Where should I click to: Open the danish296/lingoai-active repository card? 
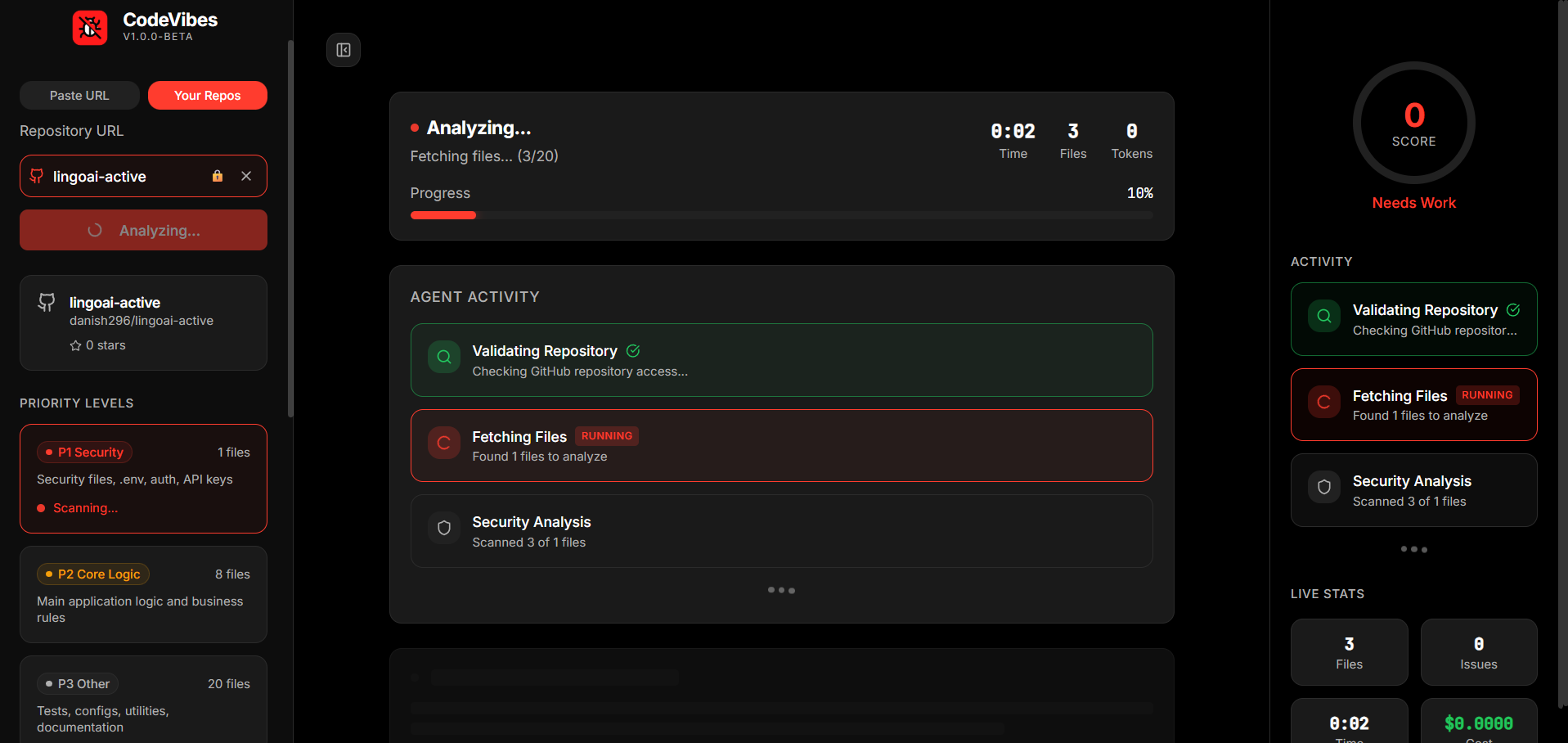click(143, 322)
